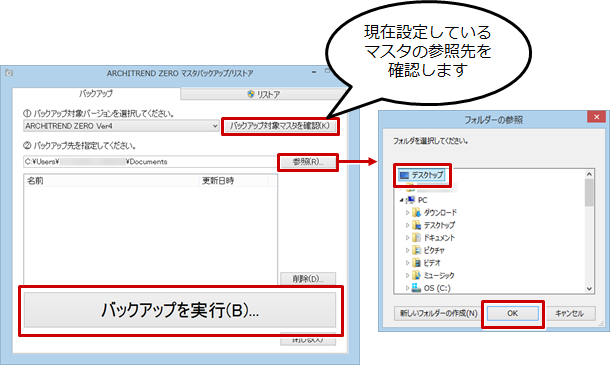Click the ミュージック folder icon
The height and width of the screenshot is (365, 610).
pyautogui.click(x=416, y=275)
